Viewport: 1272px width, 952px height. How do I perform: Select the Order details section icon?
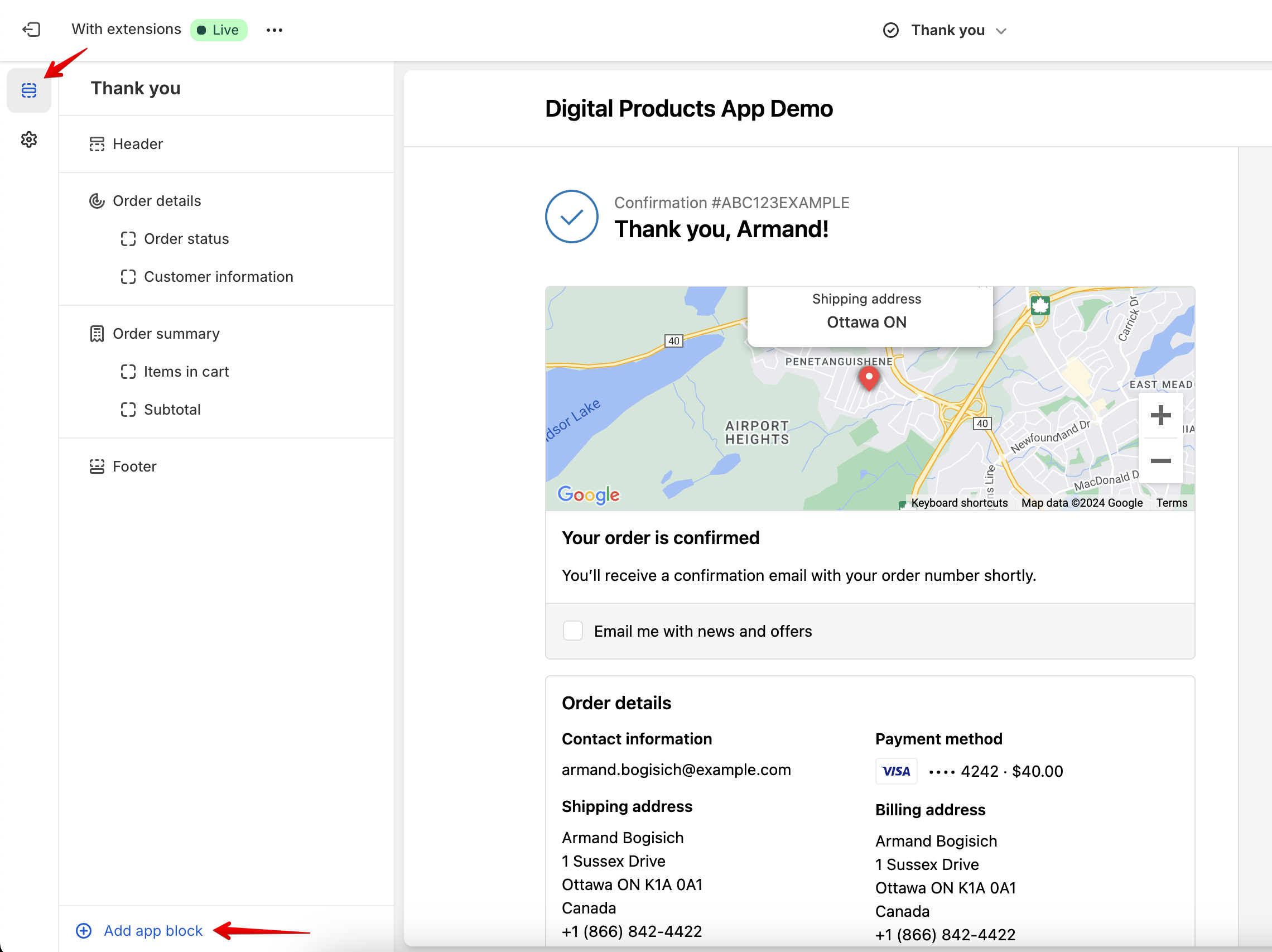(97, 201)
